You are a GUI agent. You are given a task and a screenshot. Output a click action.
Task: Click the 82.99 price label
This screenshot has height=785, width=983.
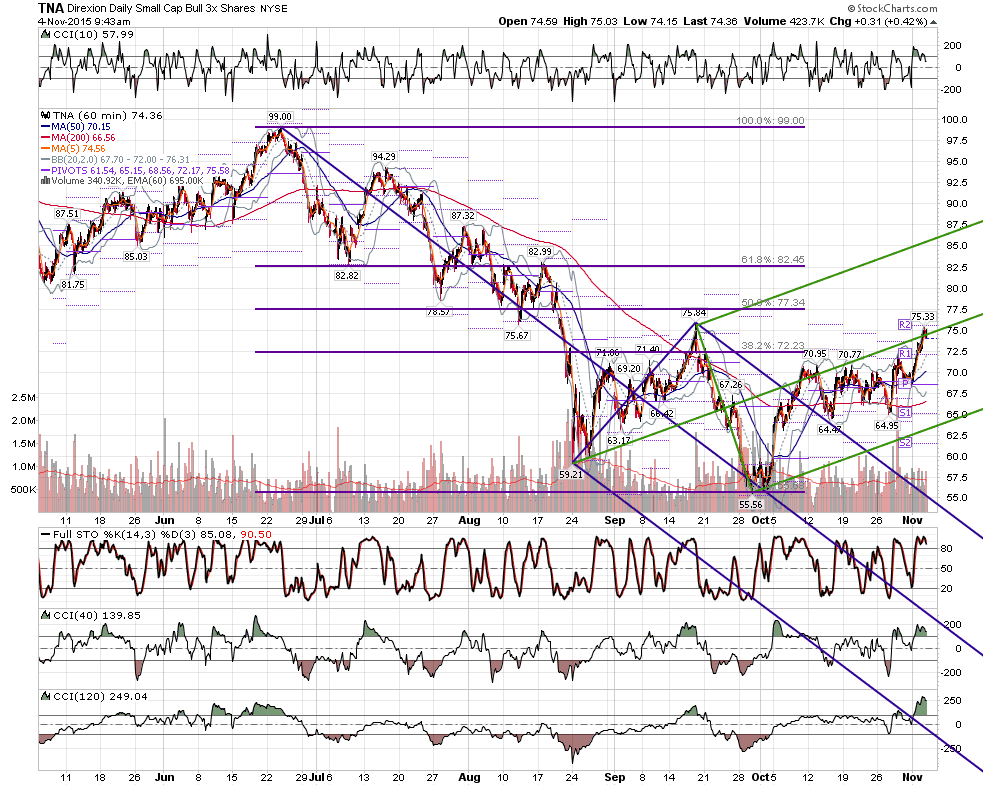tap(539, 251)
